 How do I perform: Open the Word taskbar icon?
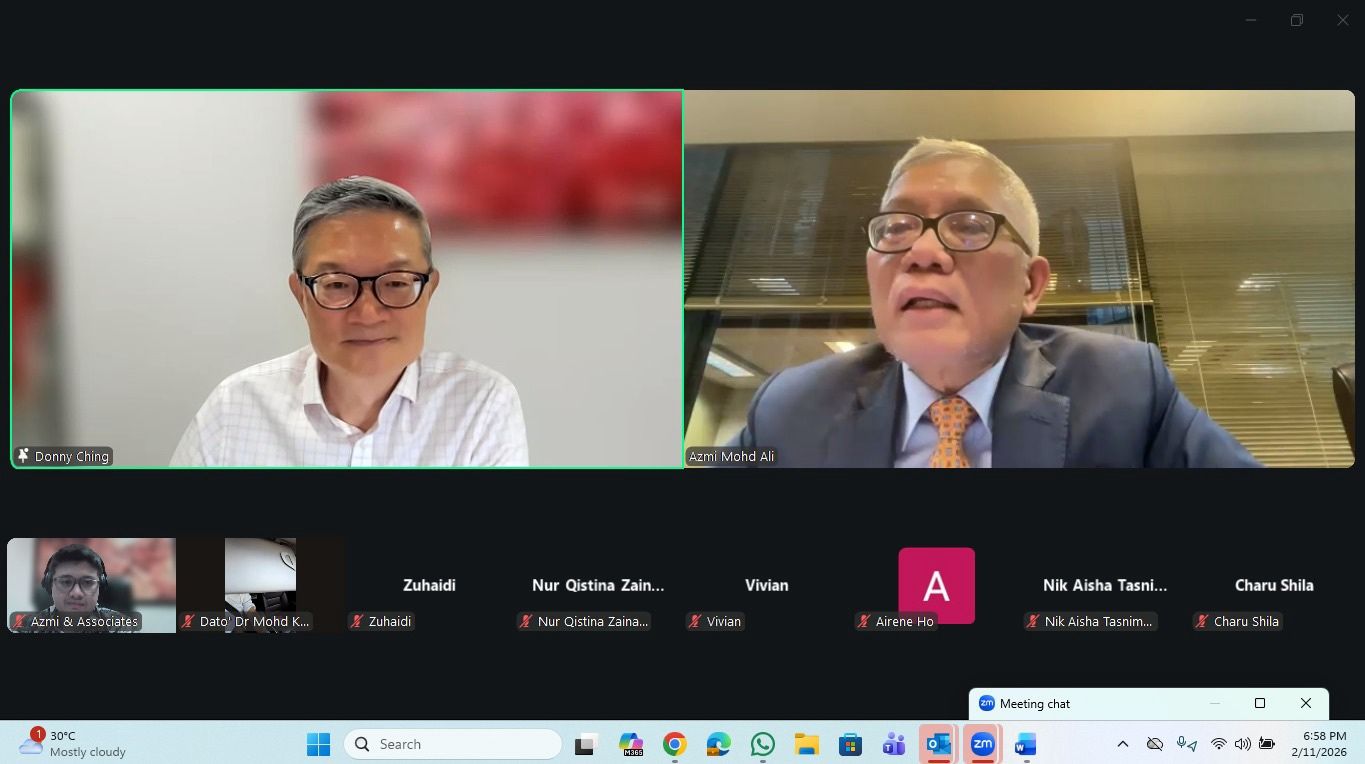coord(1025,744)
